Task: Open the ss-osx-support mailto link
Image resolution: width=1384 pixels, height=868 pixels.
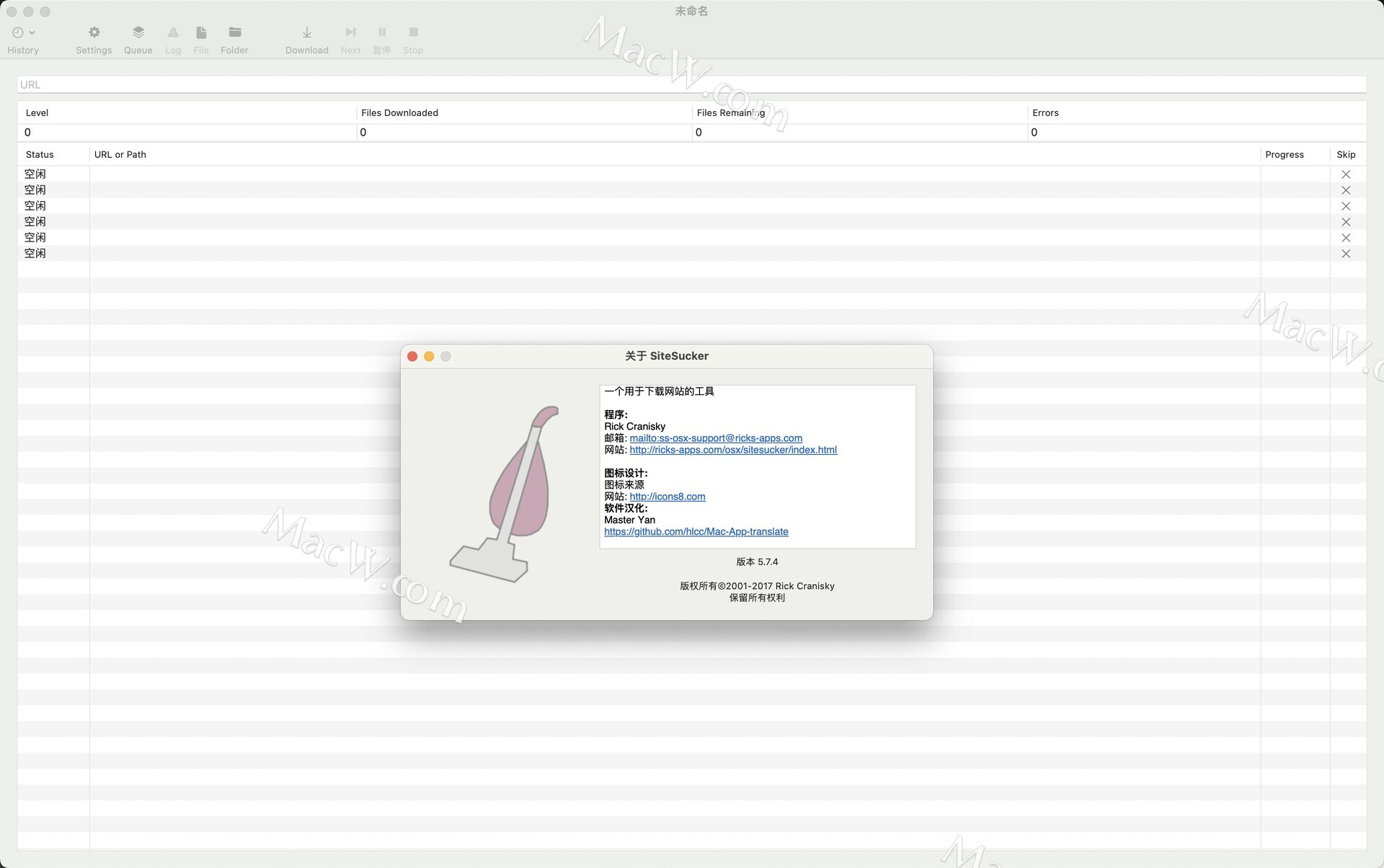Action: click(x=716, y=438)
